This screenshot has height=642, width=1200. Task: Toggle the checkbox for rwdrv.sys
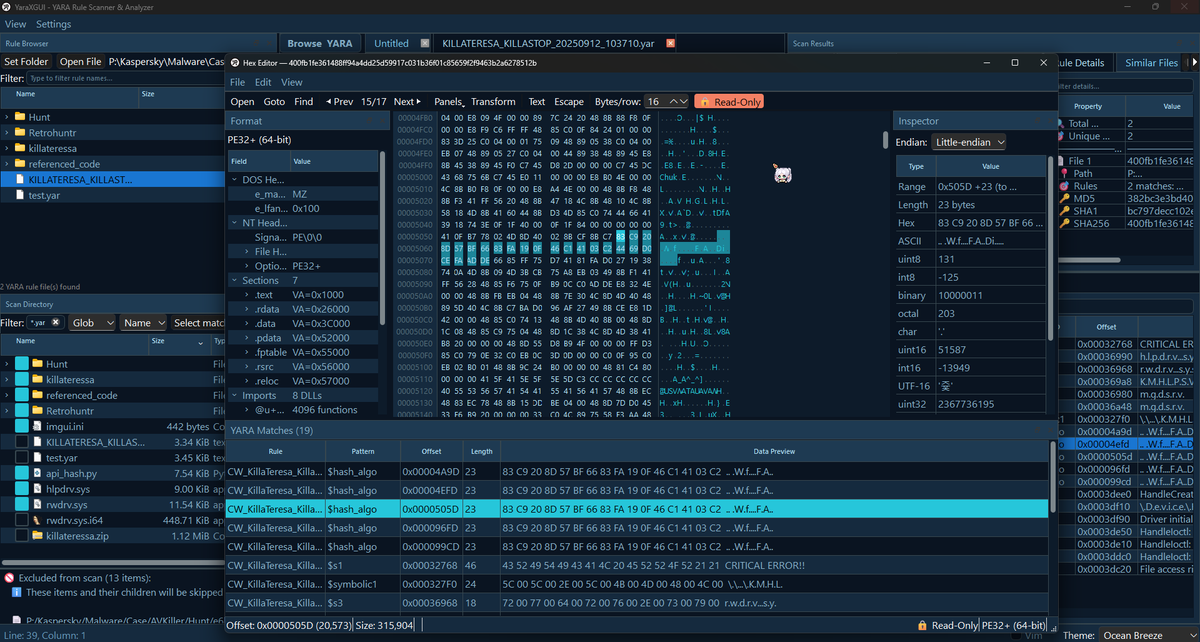pos(22,504)
